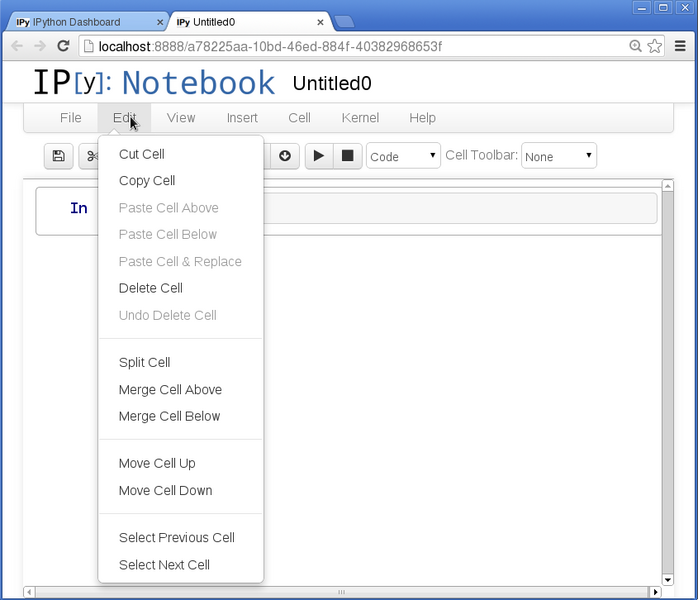
Task: Open the Help menu
Action: (x=422, y=118)
